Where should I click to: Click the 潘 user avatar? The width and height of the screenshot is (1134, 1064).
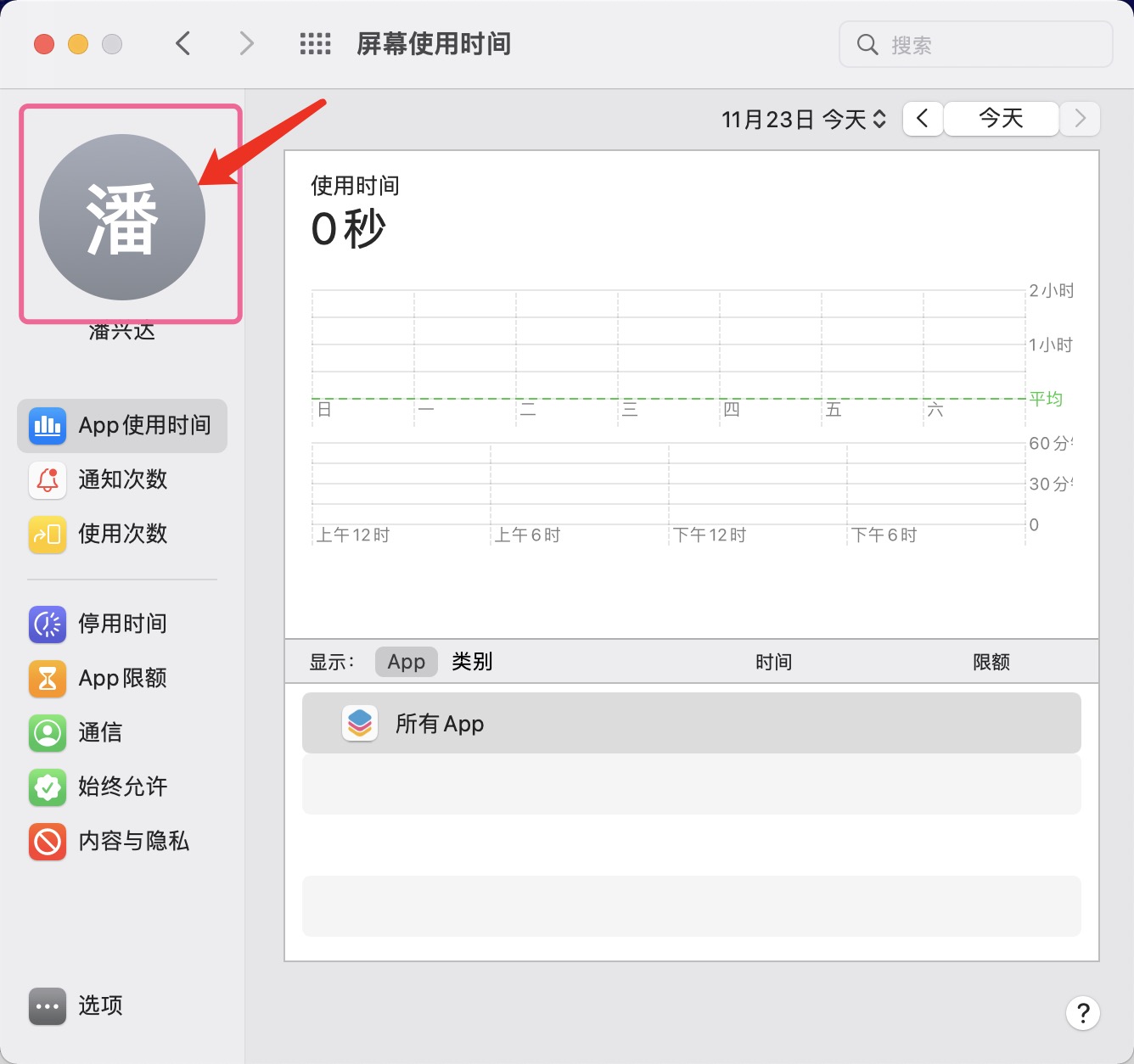[122, 217]
